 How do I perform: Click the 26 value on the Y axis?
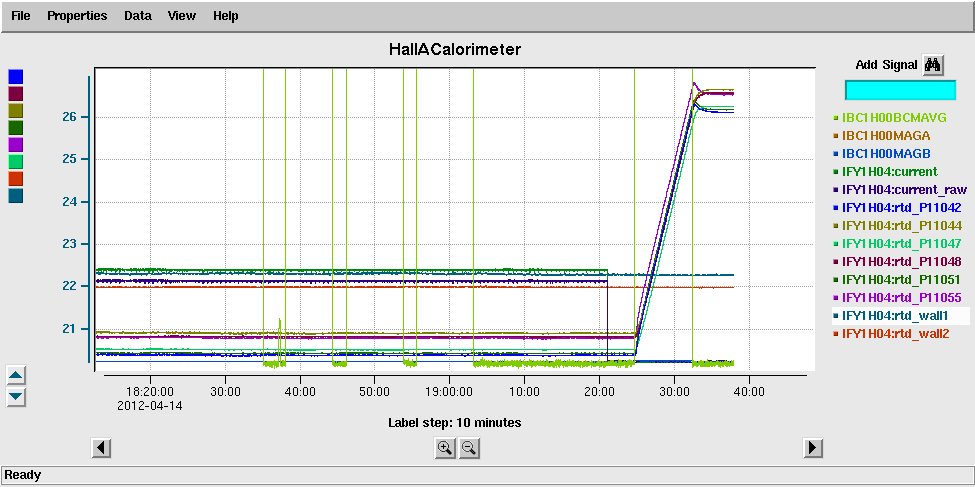click(70, 117)
